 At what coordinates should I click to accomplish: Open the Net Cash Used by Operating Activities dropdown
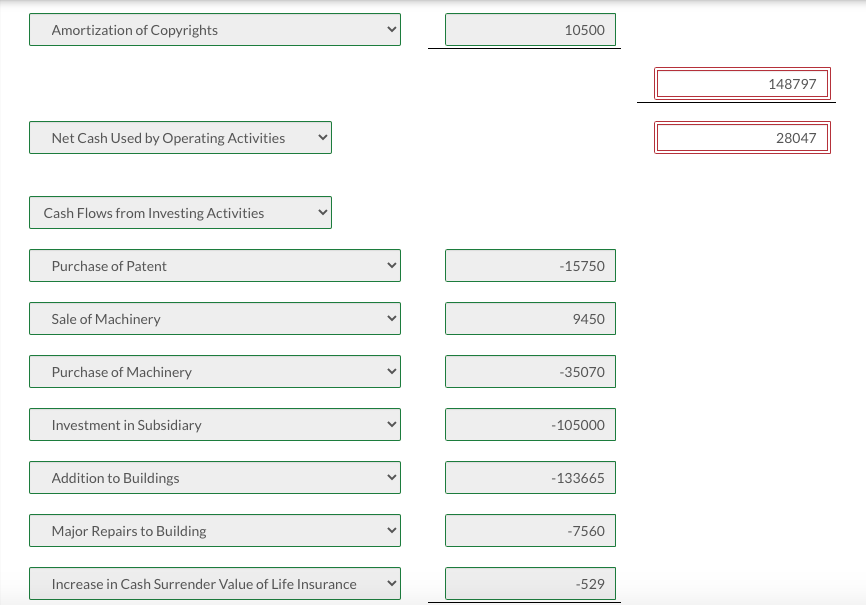tap(180, 138)
